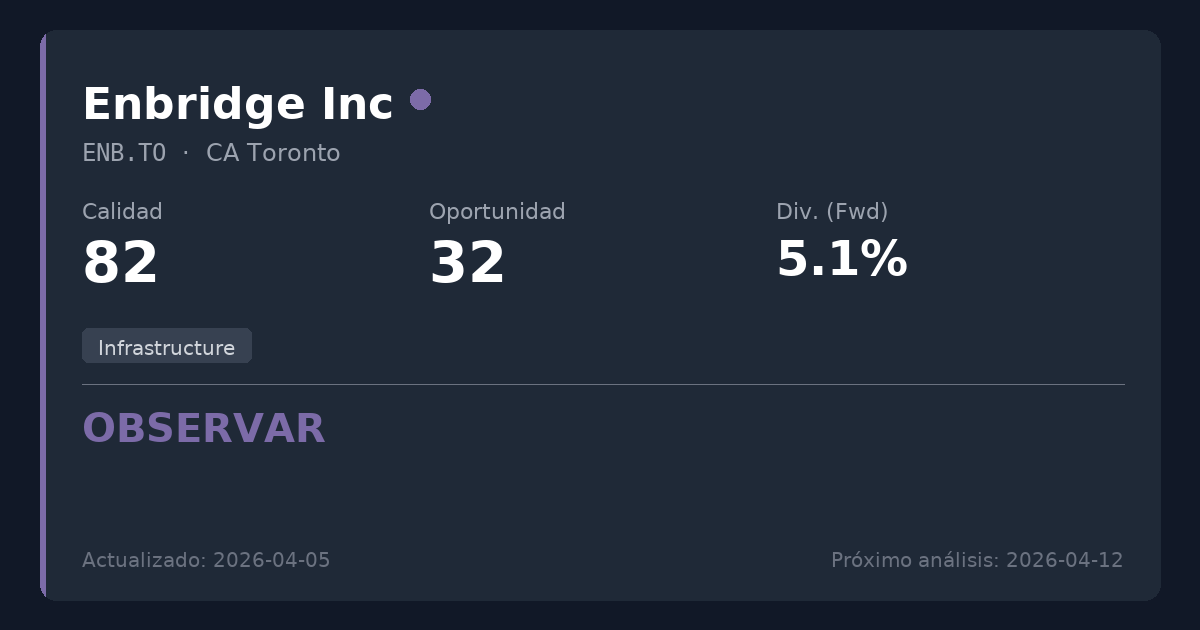
Task: Open the Enbridge Inc company title
Action: click(237, 105)
